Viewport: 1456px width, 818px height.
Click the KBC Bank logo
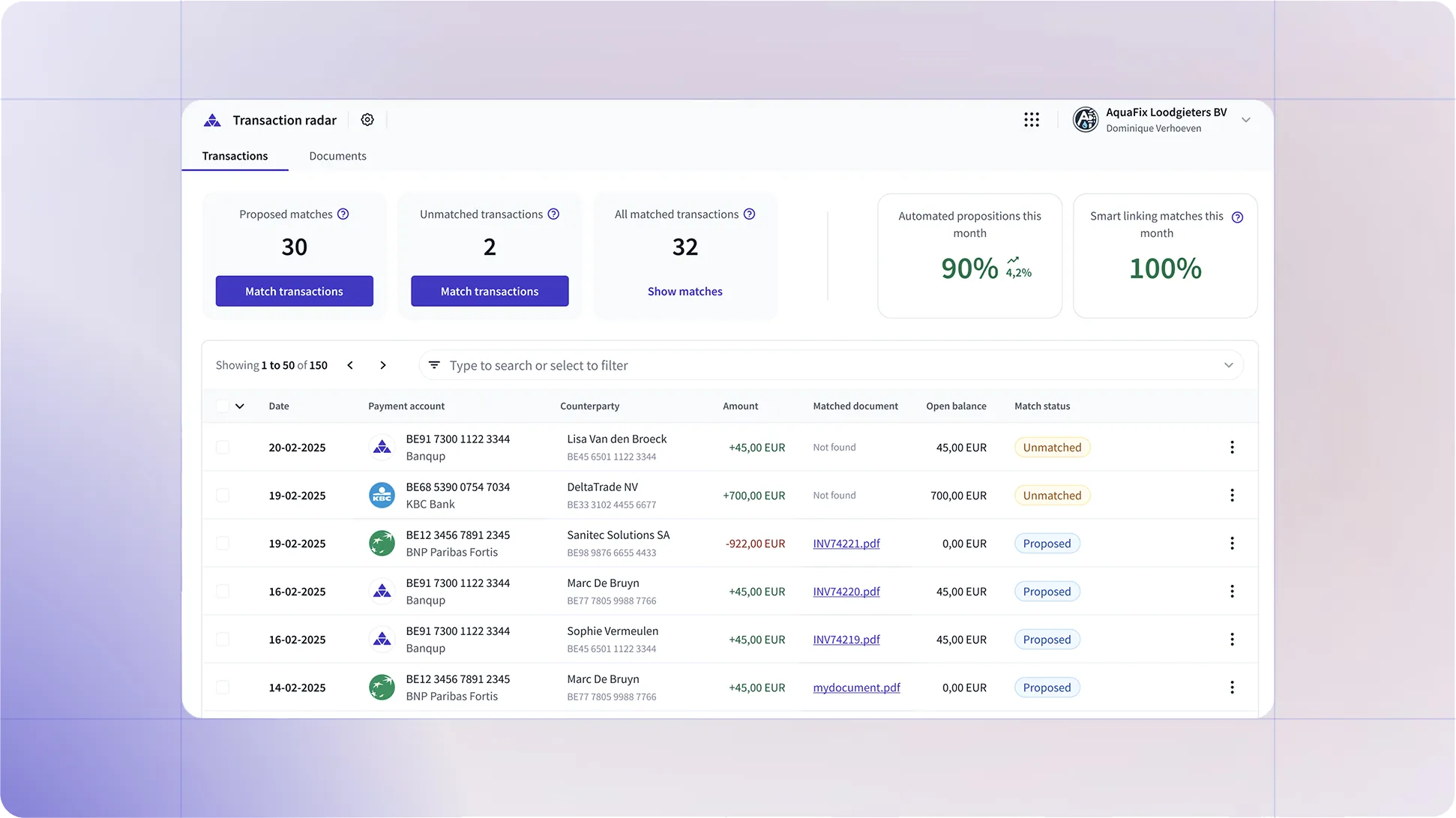click(x=382, y=496)
